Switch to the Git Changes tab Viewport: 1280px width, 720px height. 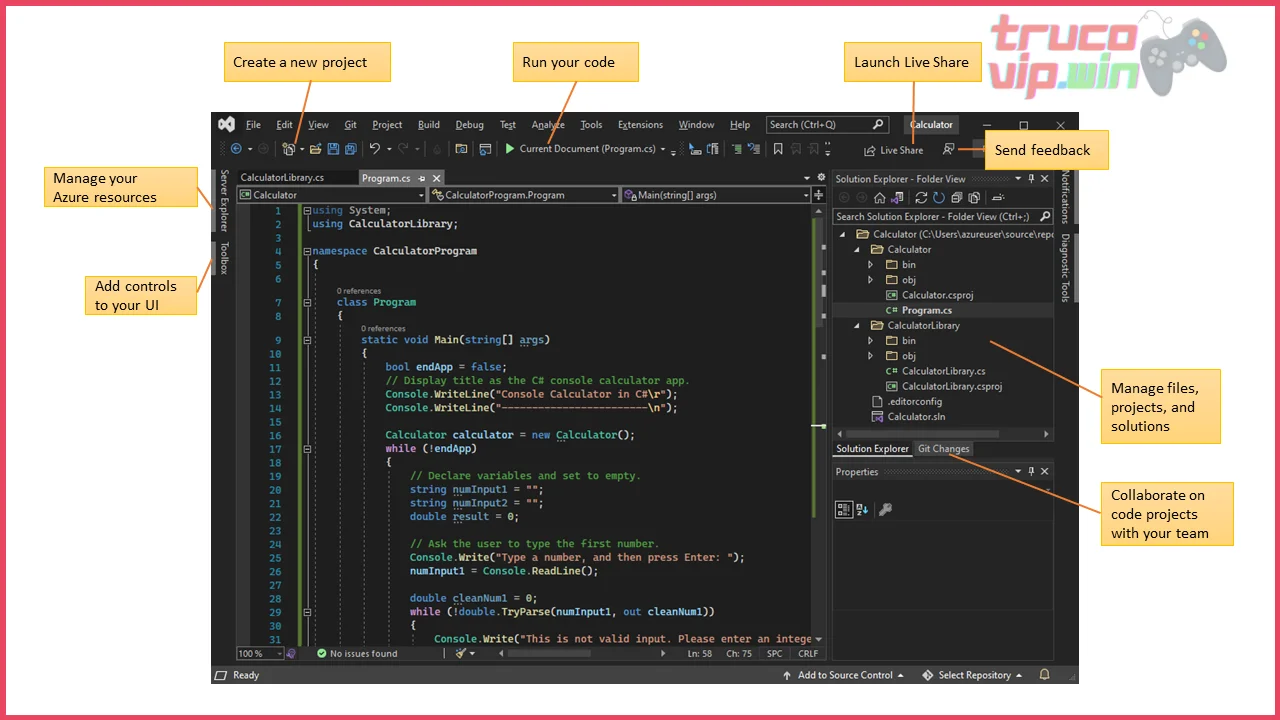pyautogui.click(x=944, y=449)
